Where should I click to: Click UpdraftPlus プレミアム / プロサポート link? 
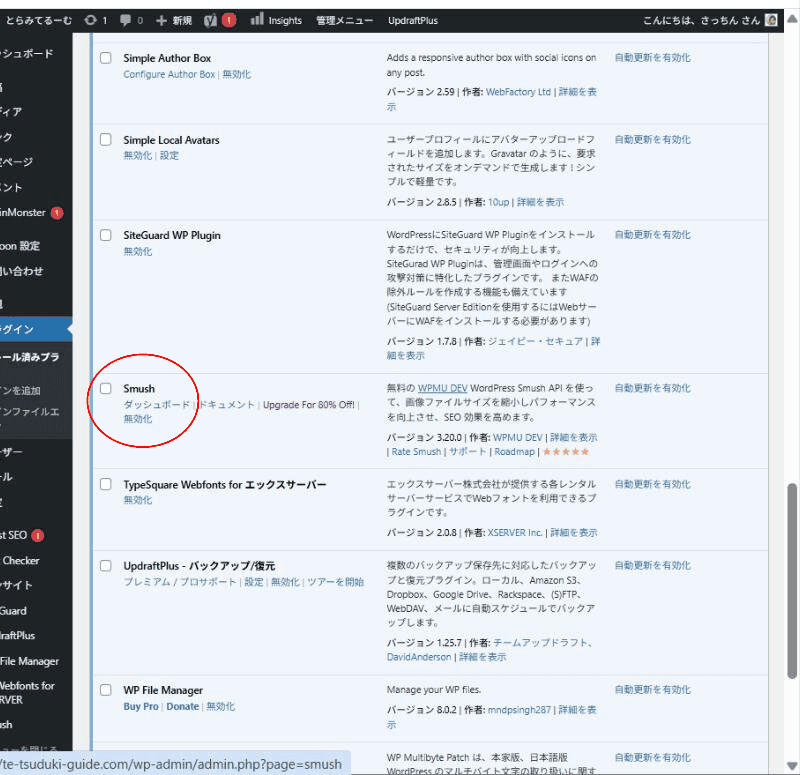(x=180, y=582)
